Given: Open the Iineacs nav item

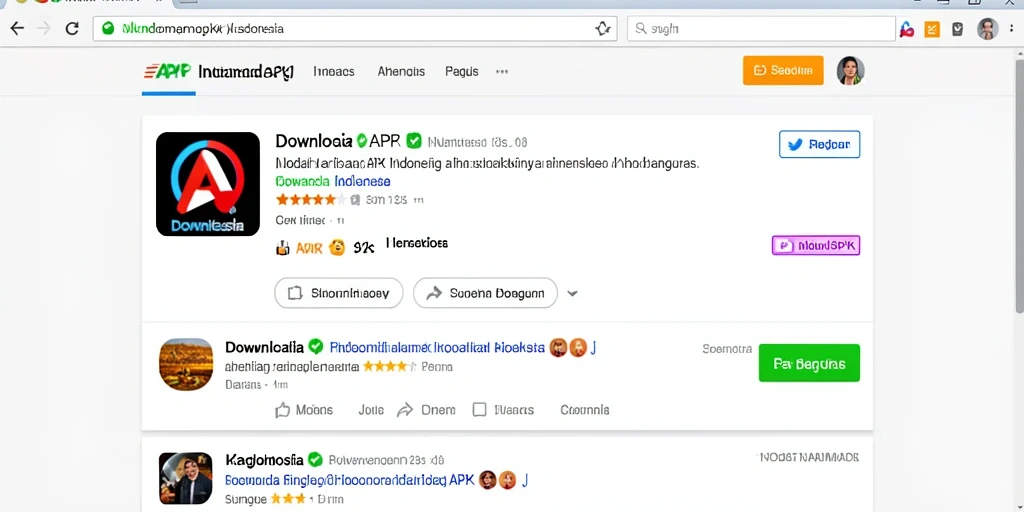Looking at the screenshot, I should [334, 72].
